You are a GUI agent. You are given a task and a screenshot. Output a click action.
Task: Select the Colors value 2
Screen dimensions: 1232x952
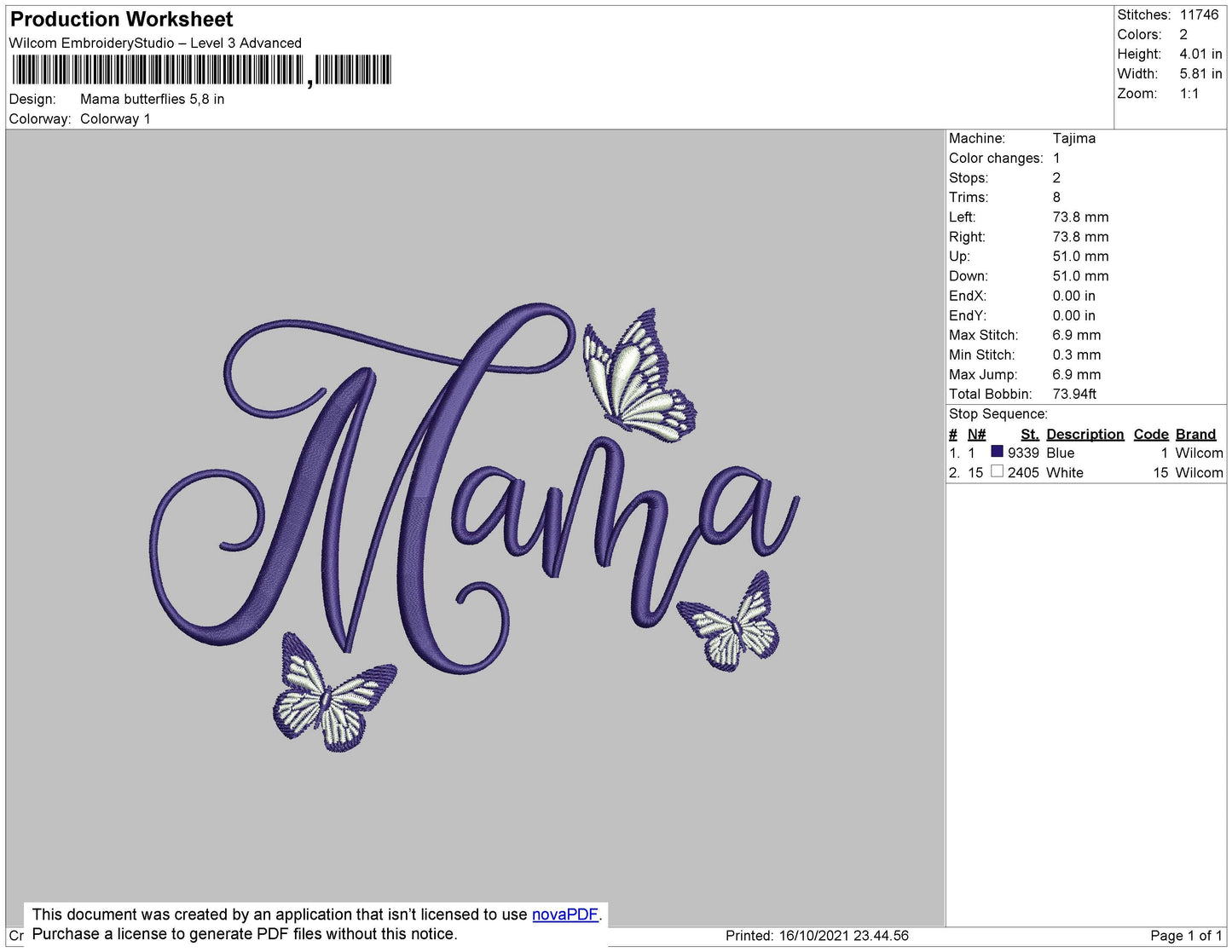(x=1183, y=34)
